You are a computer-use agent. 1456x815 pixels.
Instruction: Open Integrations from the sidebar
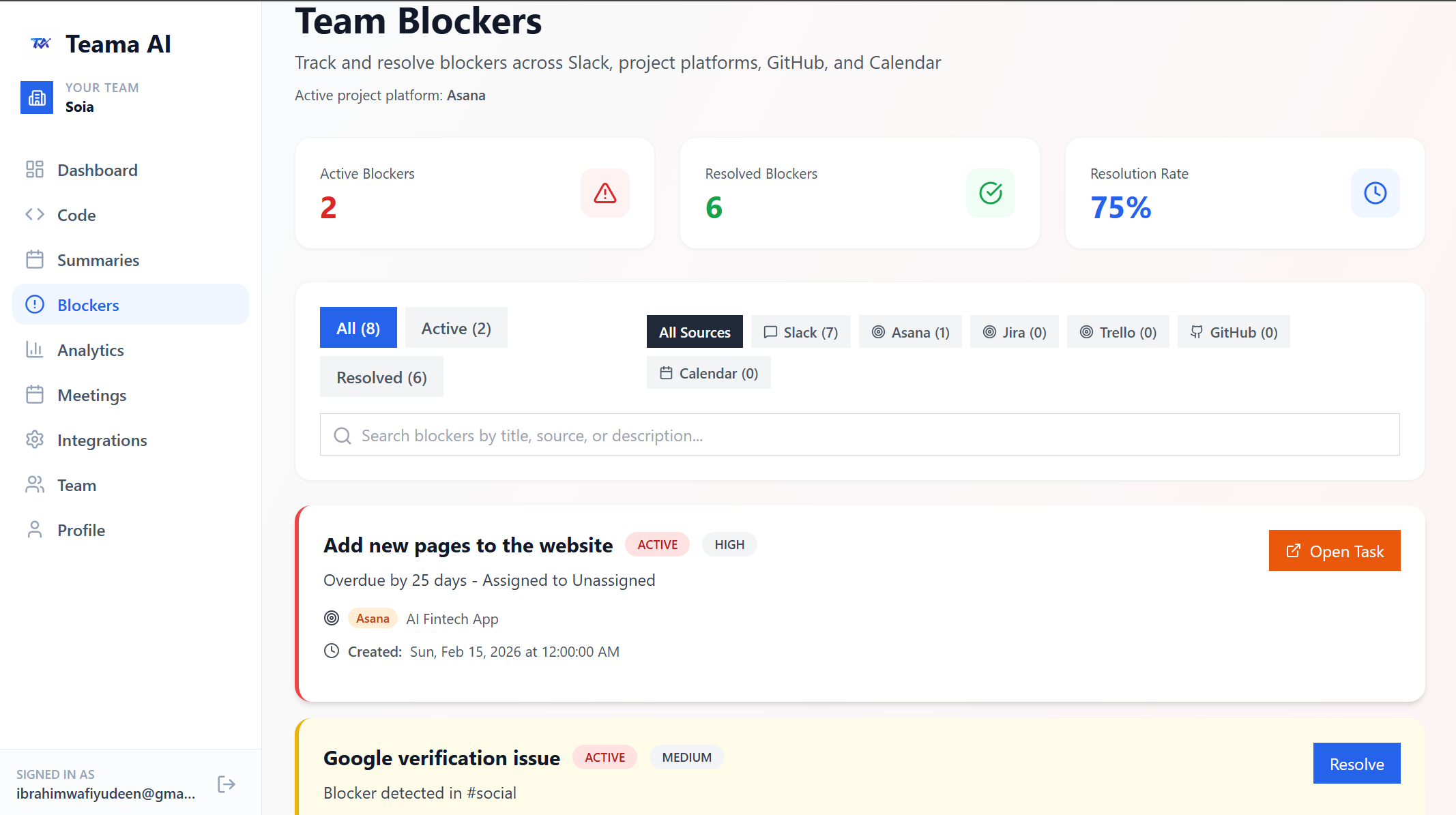102,441
